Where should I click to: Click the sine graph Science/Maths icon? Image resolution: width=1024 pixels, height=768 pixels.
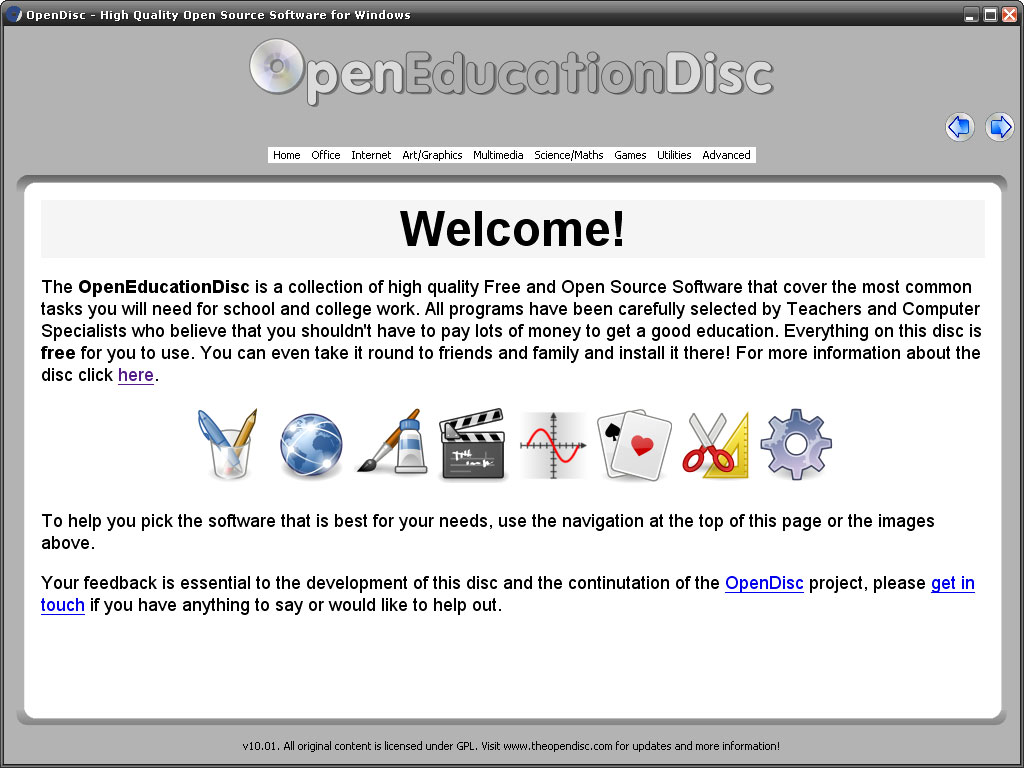pos(553,445)
